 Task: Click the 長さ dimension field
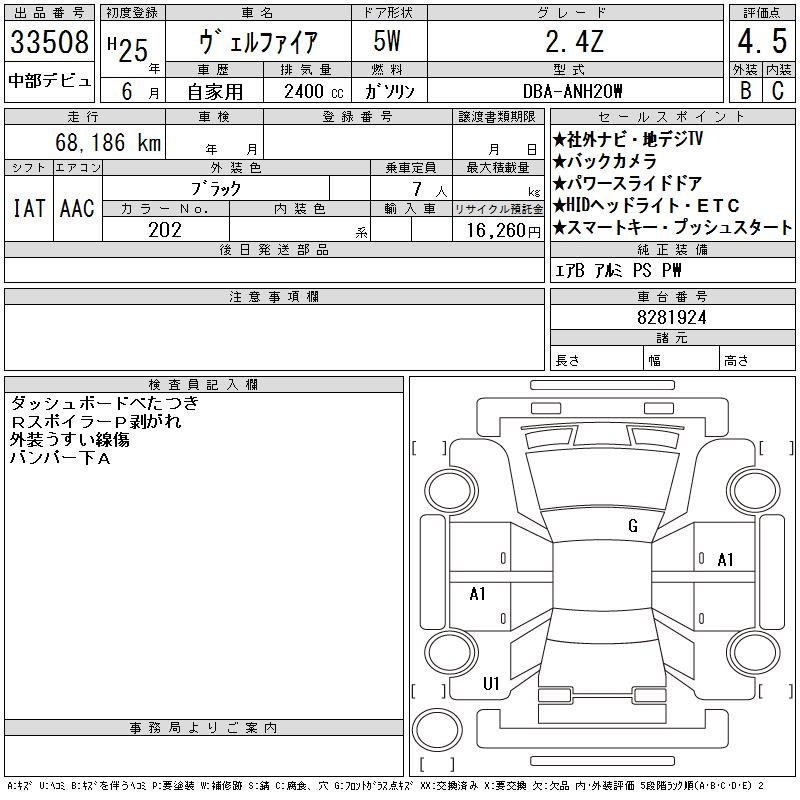(x=597, y=358)
